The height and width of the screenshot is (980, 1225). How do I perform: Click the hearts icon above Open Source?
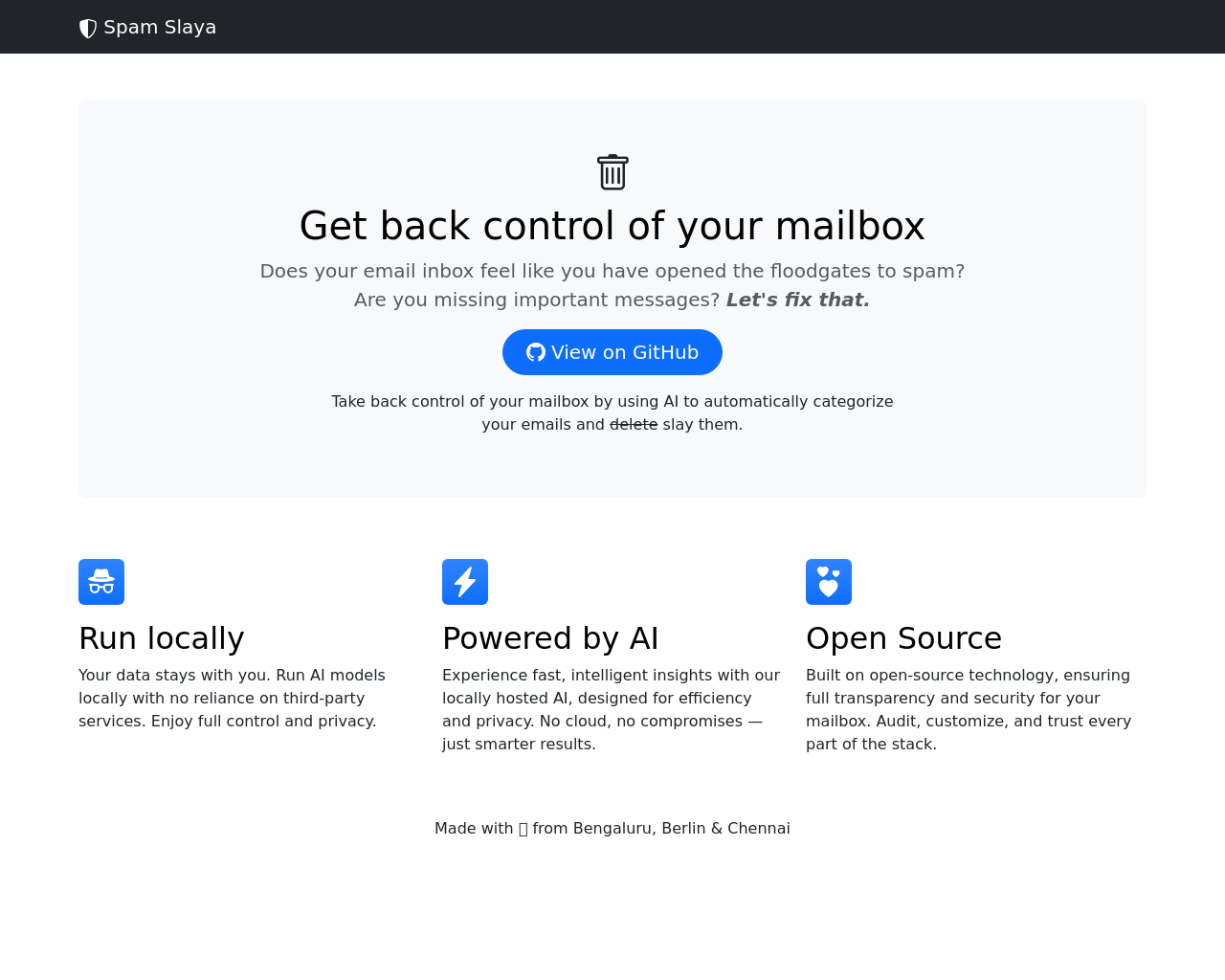[x=829, y=582]
